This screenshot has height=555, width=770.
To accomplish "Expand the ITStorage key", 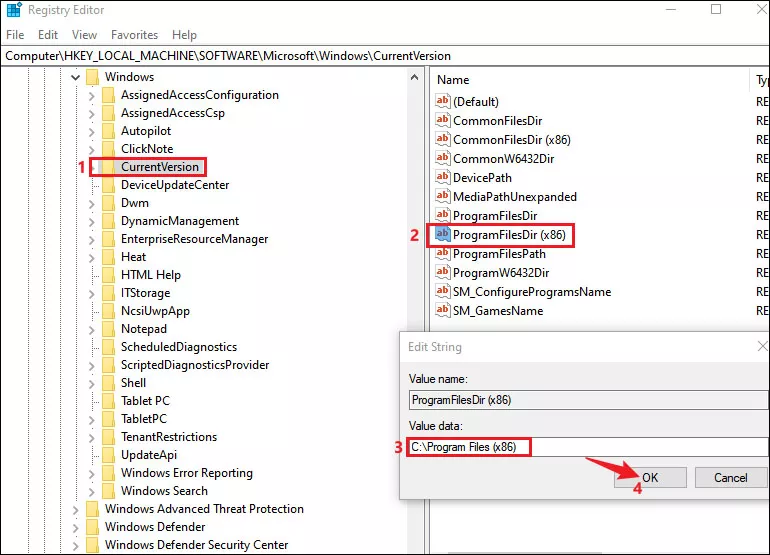I will [91, 293].
